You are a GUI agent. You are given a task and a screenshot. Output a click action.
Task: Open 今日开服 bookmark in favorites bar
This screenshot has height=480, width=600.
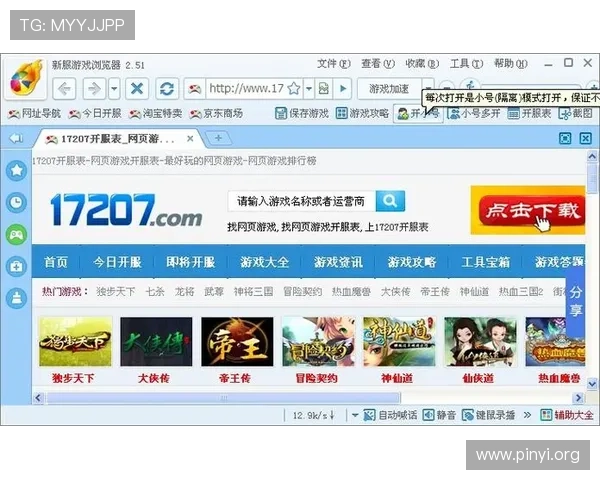click(95, 113)
